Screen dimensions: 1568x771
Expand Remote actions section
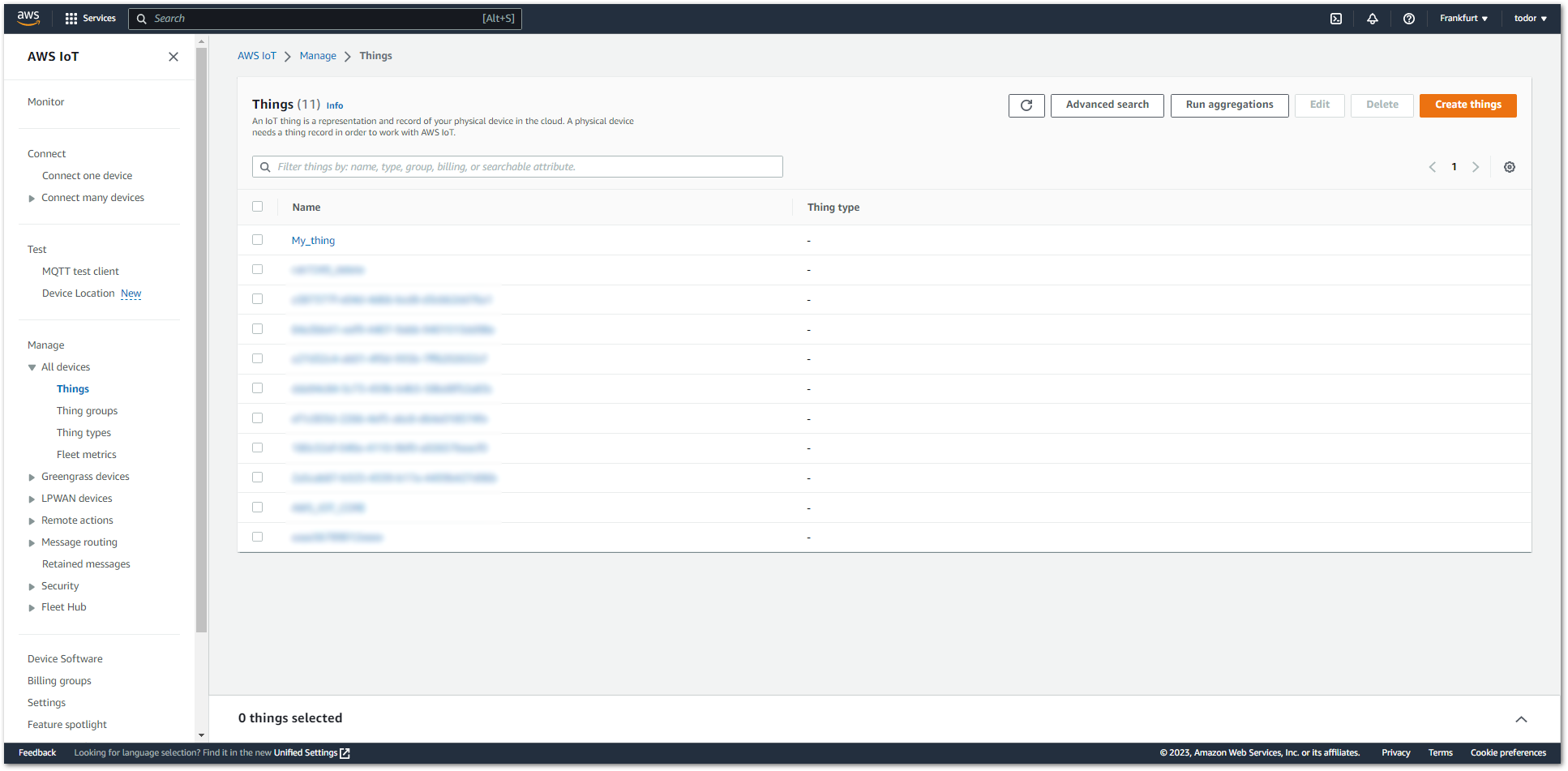[32, 521]
